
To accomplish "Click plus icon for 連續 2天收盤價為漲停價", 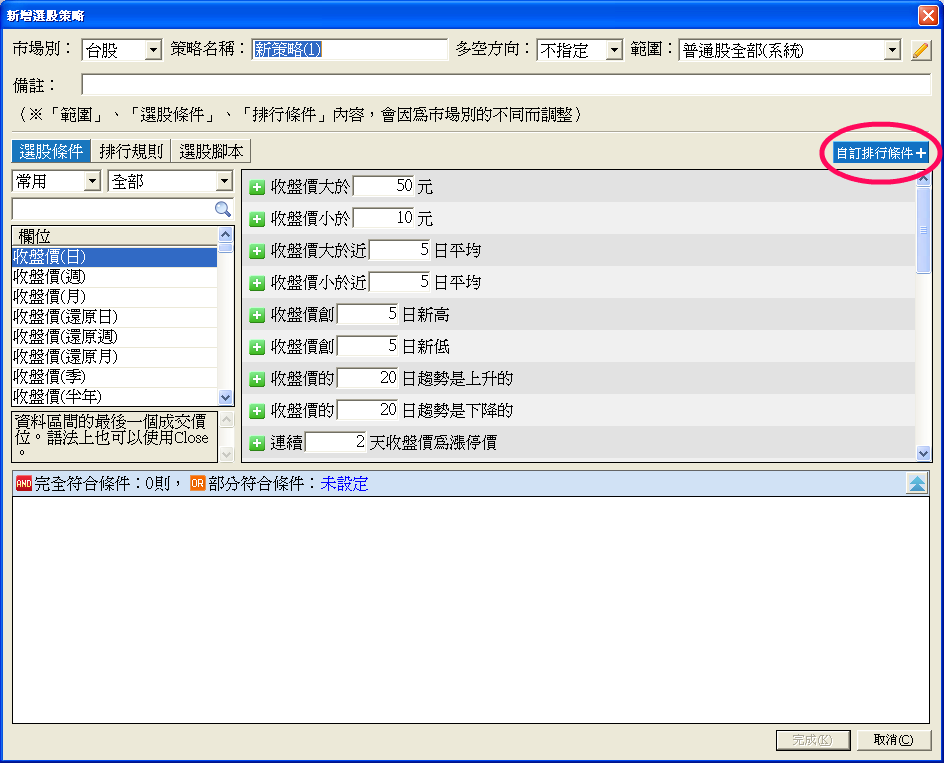I will pos(257,443).
